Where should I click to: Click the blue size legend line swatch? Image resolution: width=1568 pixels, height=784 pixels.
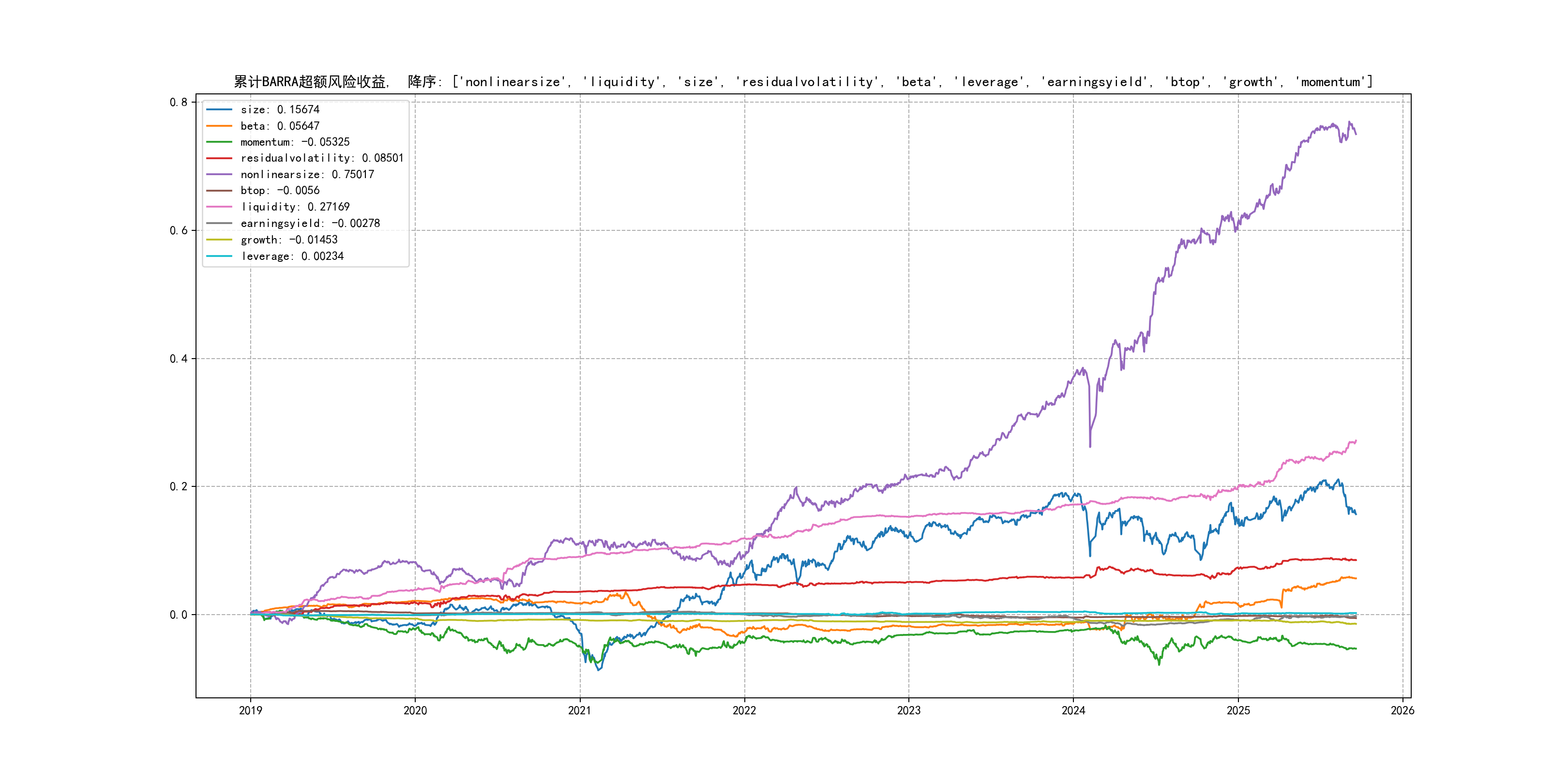coord(219,109)
